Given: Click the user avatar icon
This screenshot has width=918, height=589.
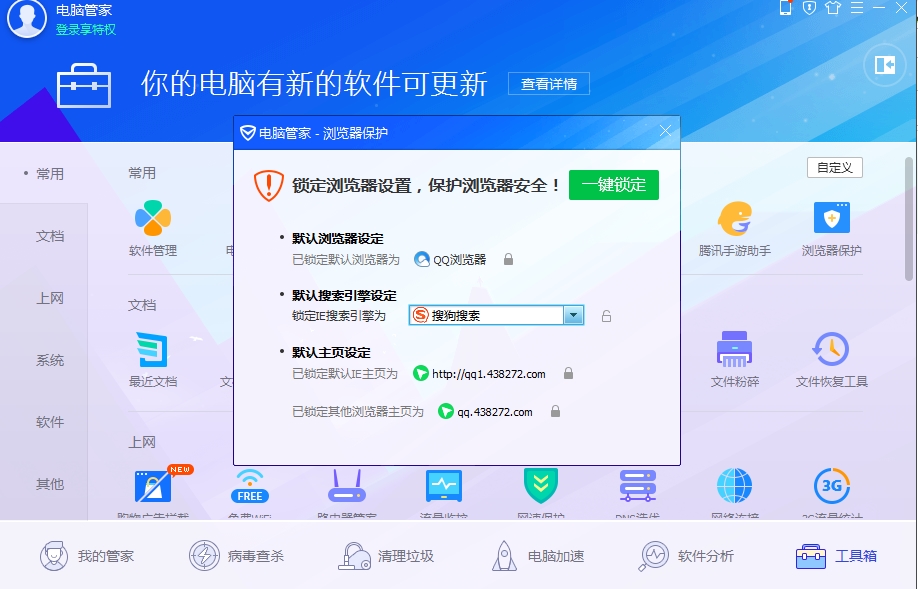Looking at the screenshot, I should point(26,18).
